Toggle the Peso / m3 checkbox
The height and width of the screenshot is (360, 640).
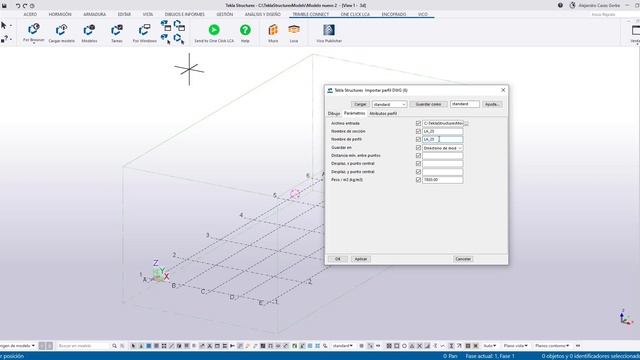pyautogui.click(x=418, y=180)
